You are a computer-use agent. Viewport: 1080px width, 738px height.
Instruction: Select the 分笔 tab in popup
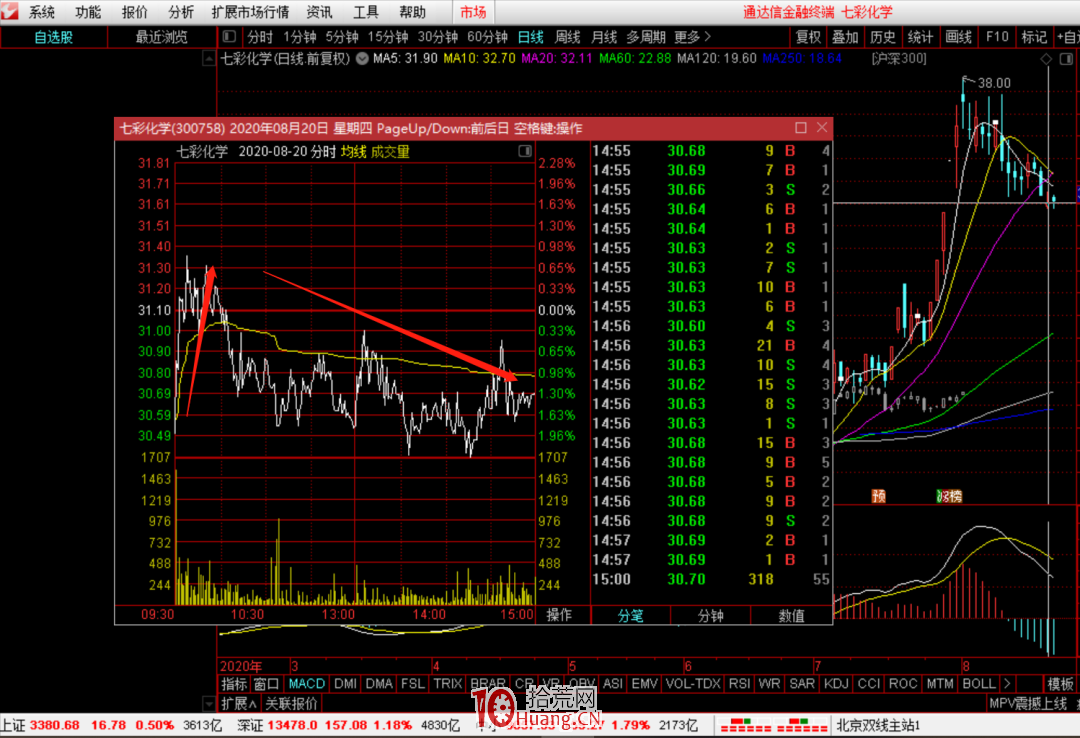(630, 615)
